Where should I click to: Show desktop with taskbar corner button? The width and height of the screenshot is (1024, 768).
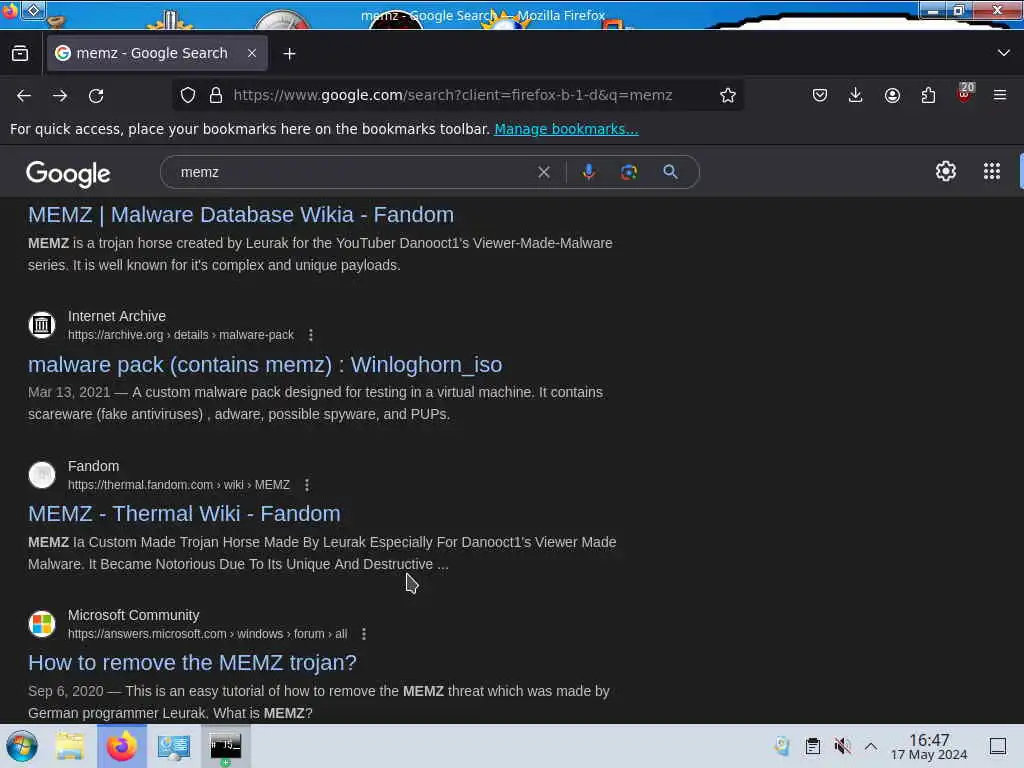998,746
